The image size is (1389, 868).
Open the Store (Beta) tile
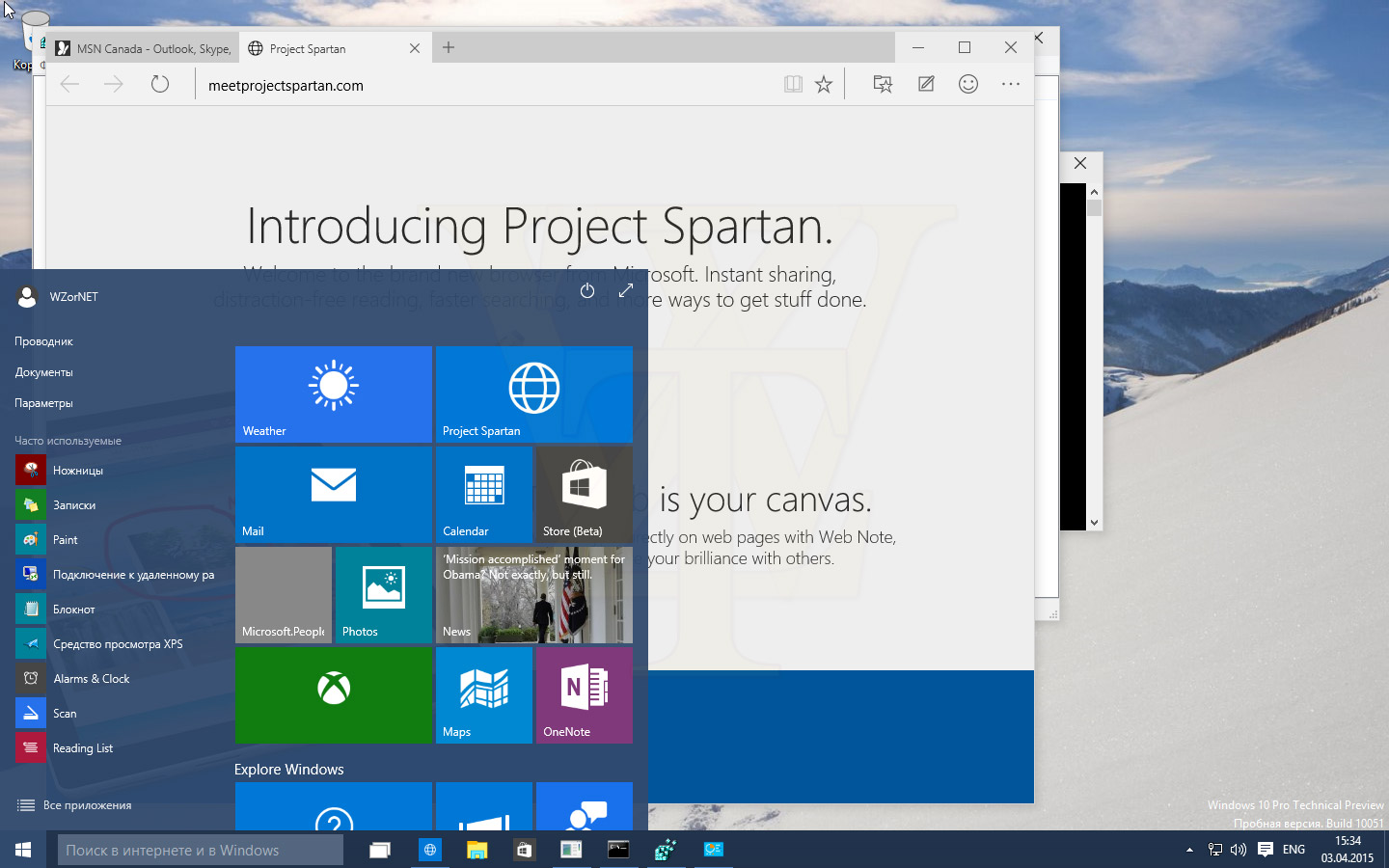coord(585,495)
